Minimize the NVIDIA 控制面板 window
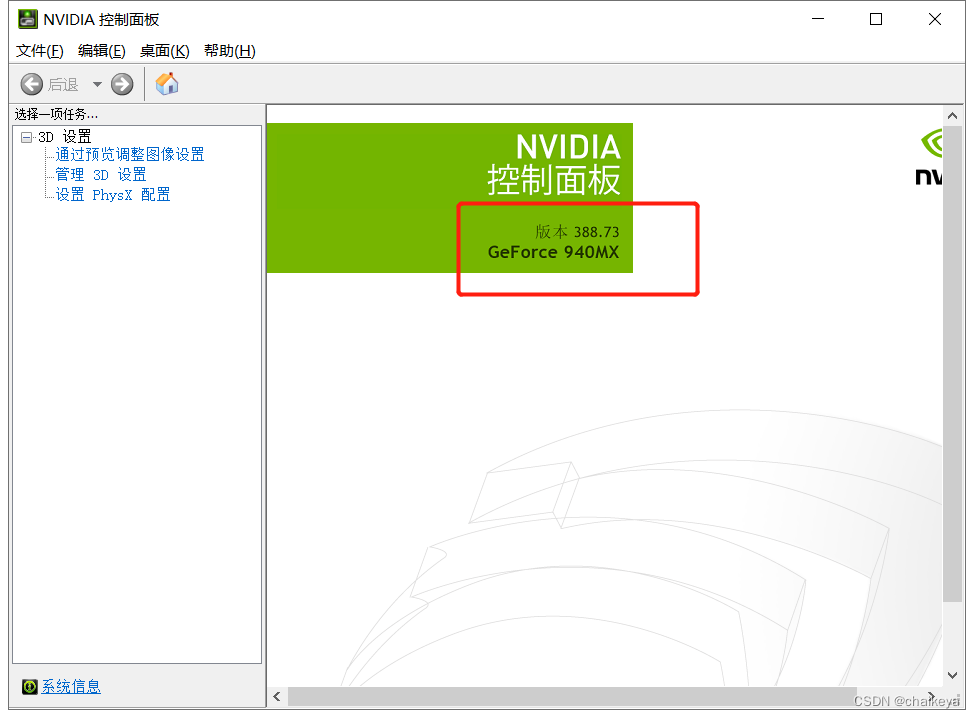 [818, 19]
